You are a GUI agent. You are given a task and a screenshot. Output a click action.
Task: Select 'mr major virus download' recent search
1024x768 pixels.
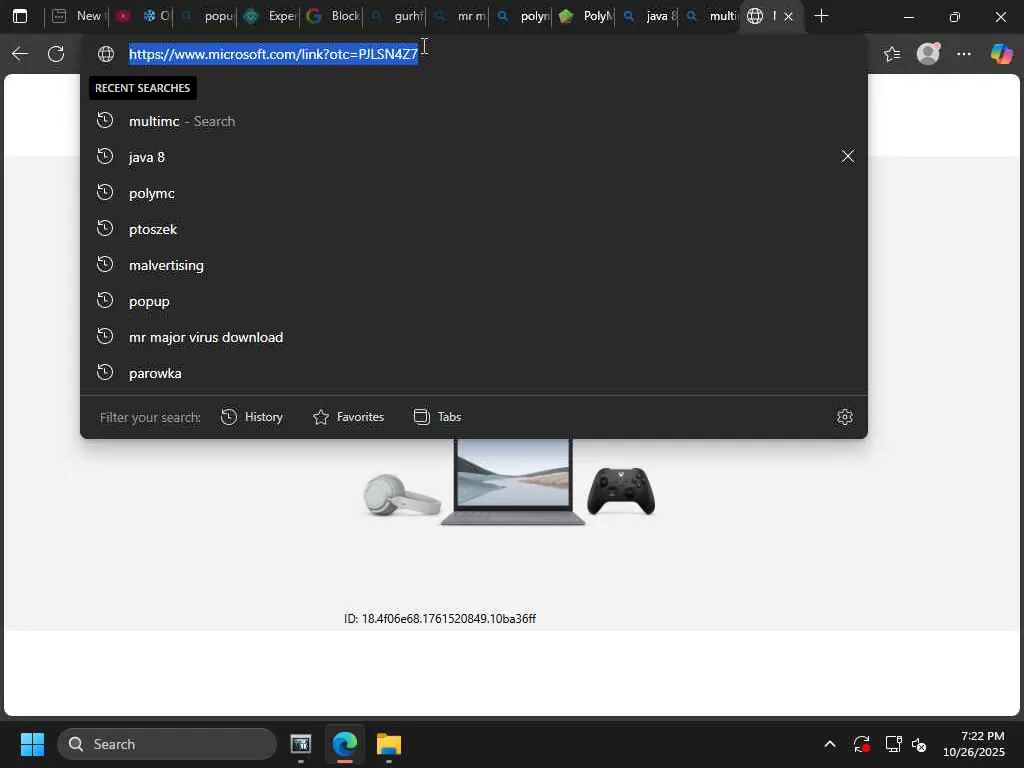(x=473, y=336)
